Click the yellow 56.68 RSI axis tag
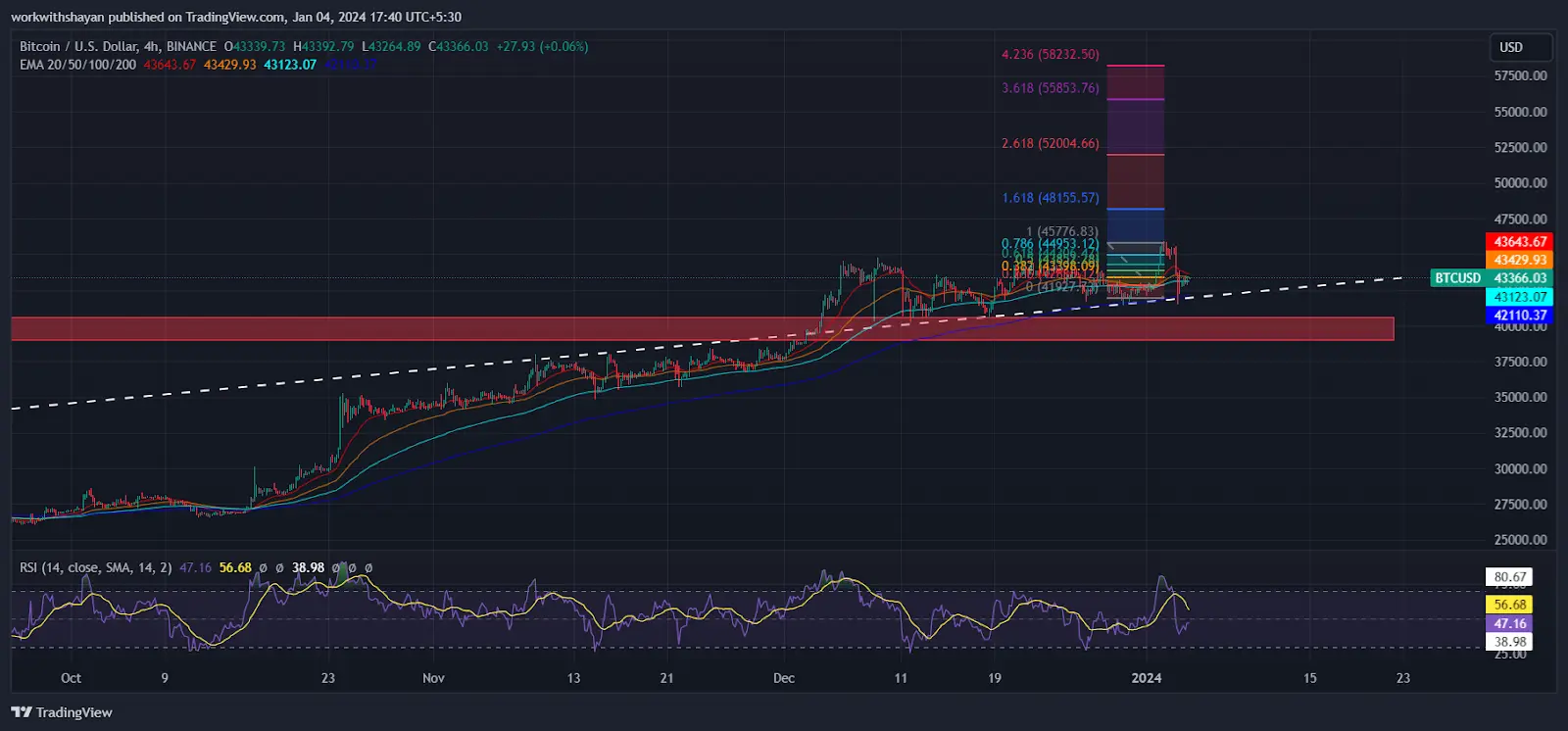 (x=1510, y=605)
